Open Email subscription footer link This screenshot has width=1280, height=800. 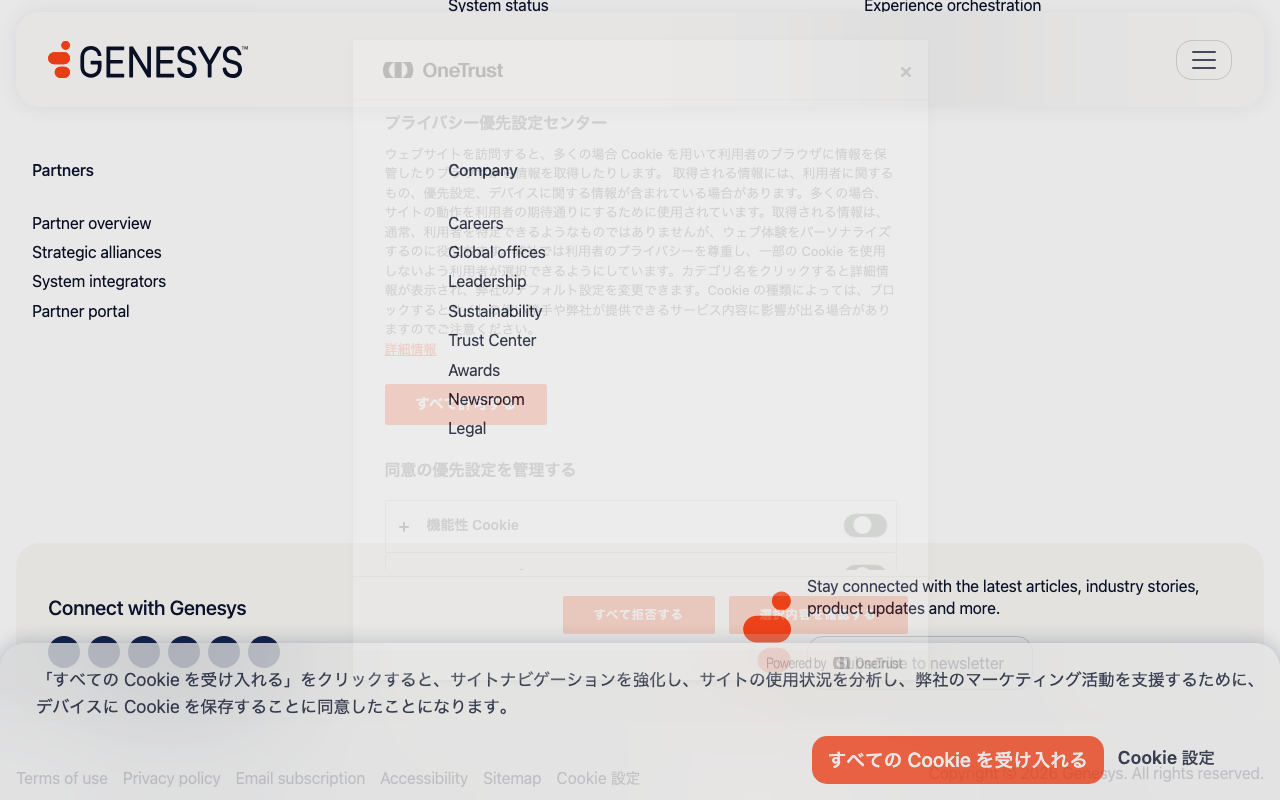[x=300, y=778]
